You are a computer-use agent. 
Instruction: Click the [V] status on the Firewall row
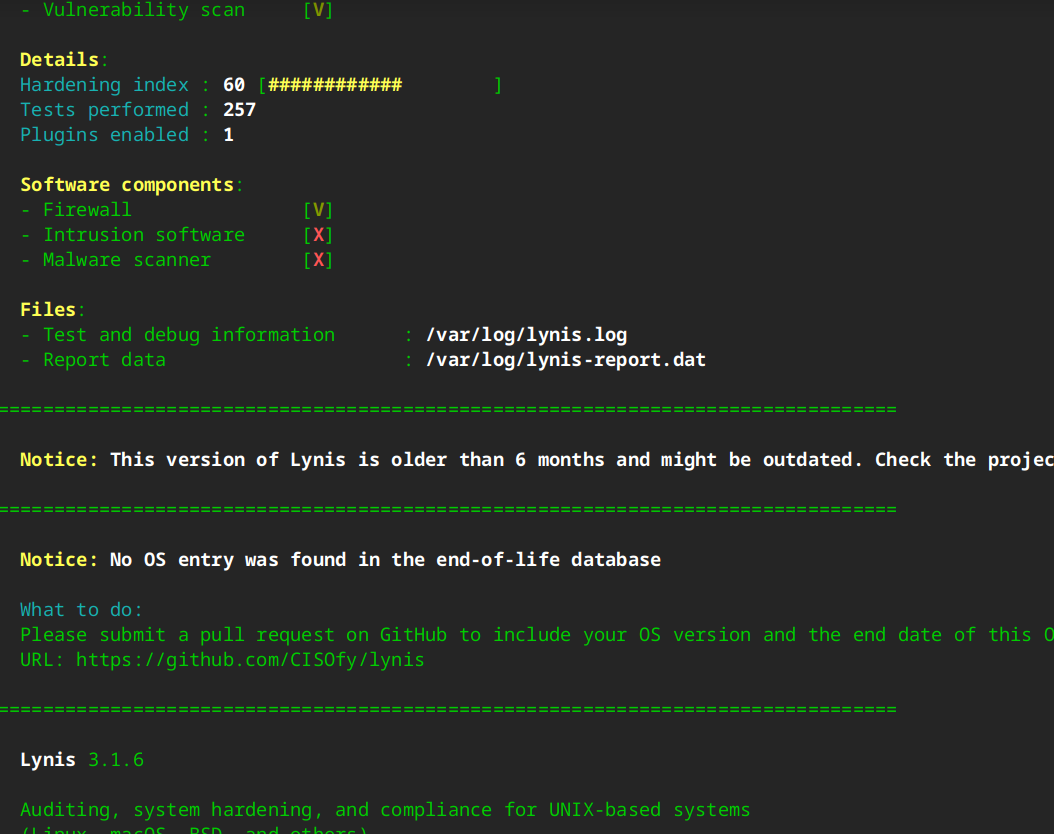click(x=318, y=210)
